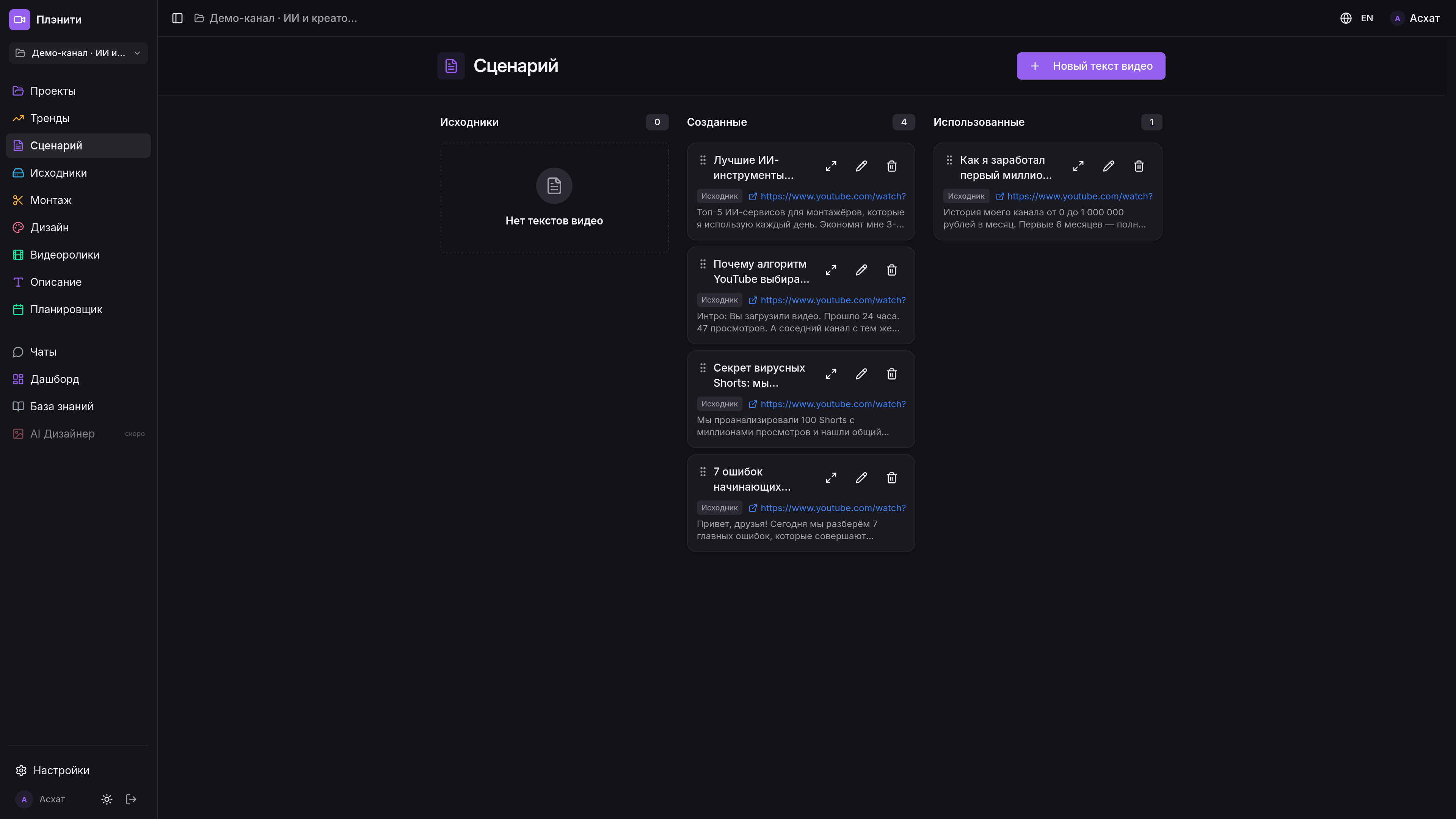
Task: Create a new video text with 'Новый текст видео'
Action: pyautogui.click(x=1091, y=66)
